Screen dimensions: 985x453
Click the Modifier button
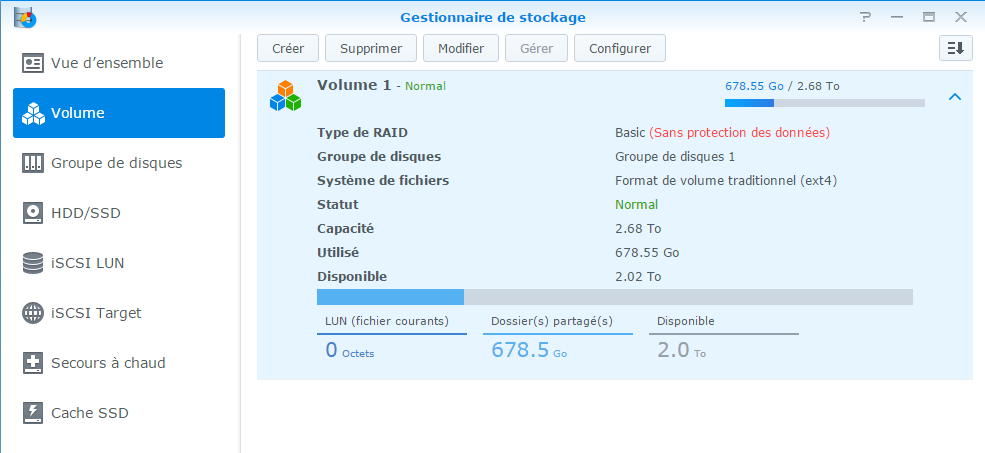(461, 48)
